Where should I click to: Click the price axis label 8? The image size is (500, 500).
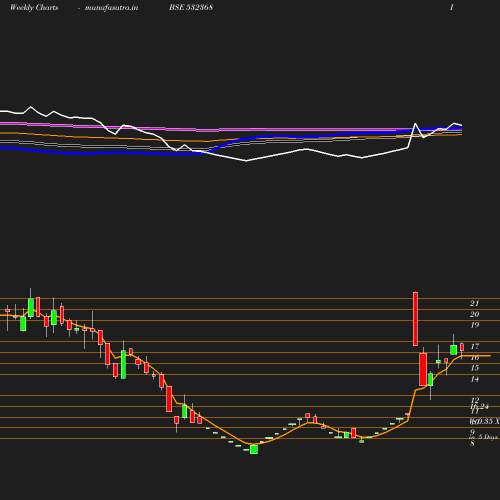tap(472, 443)
